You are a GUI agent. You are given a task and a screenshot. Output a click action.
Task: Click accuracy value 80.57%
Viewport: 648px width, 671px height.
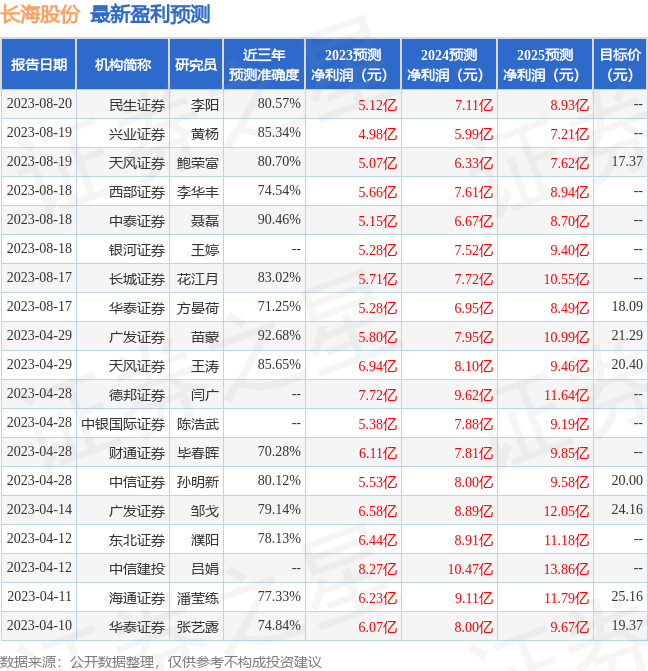tap(279, 104)
